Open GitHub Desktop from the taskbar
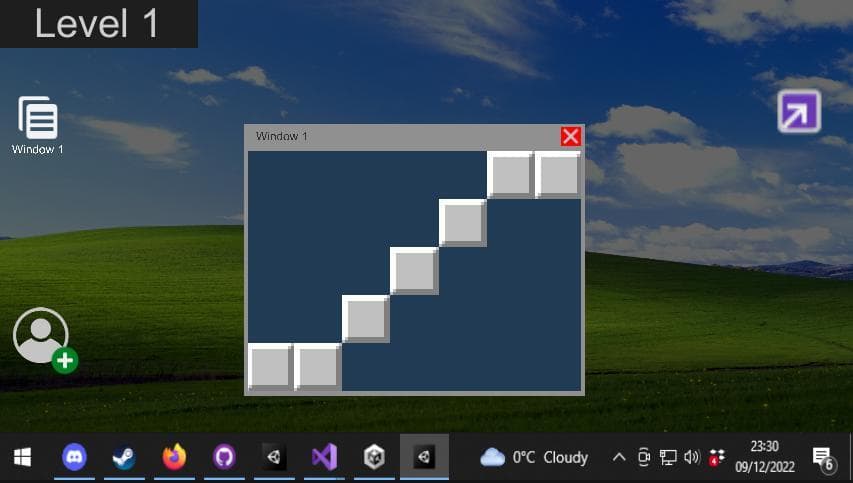This screenshot has width=853, height=483. tap(224, 457)
